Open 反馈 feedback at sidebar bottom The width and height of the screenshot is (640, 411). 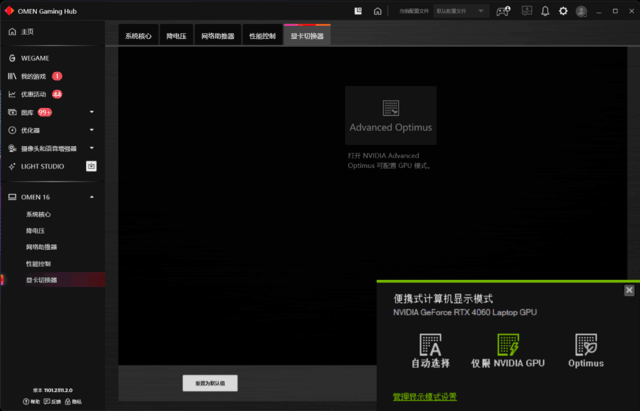tap(52, 402)
